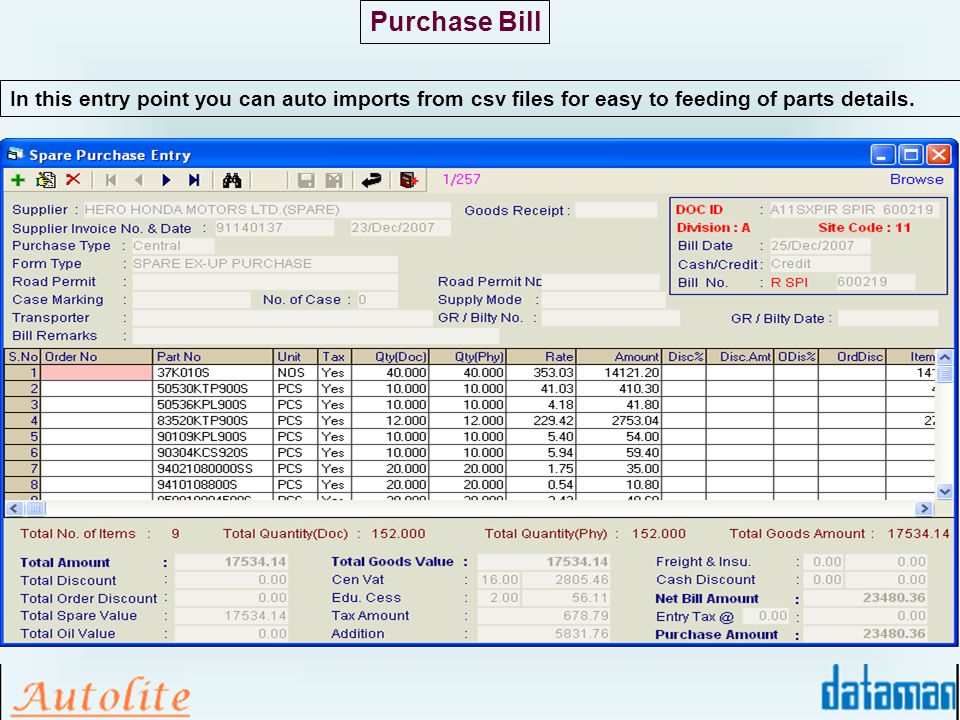Screen dimensions: 960x720
Task: Click the GR / Bilty Date field
Action: click(x=888, y=318)
